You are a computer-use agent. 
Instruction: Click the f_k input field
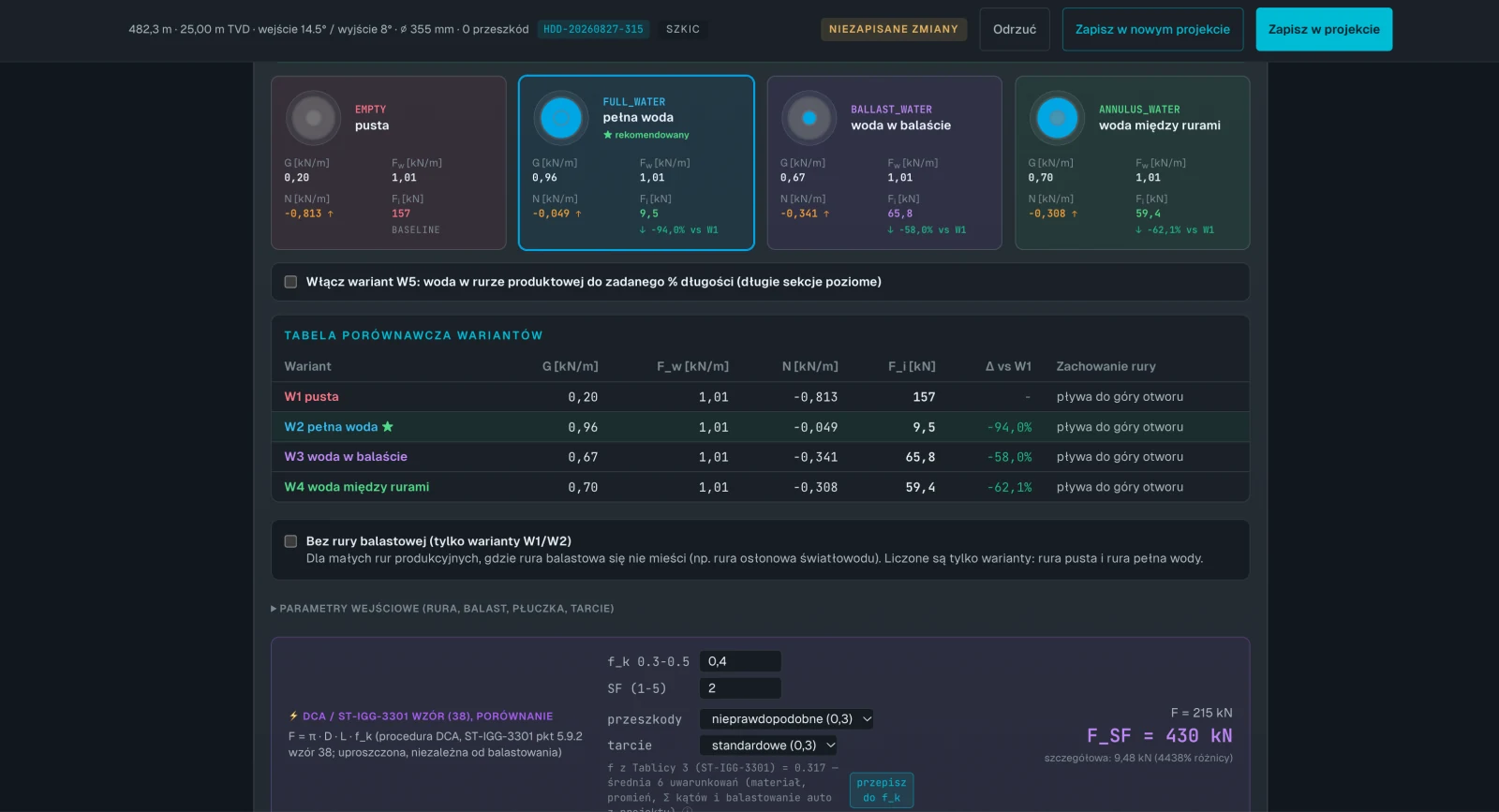click(740, 661)
